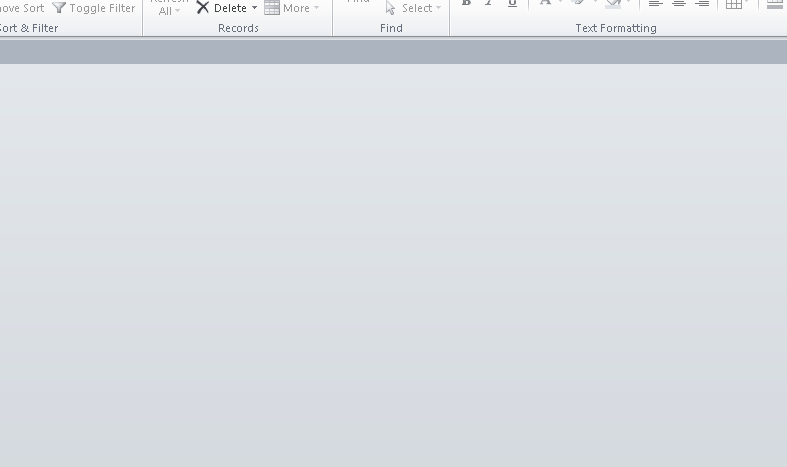Toggle Underline text formatting
Image resolution: width=787 pixels, height=467 pixels.
[512, 4]
